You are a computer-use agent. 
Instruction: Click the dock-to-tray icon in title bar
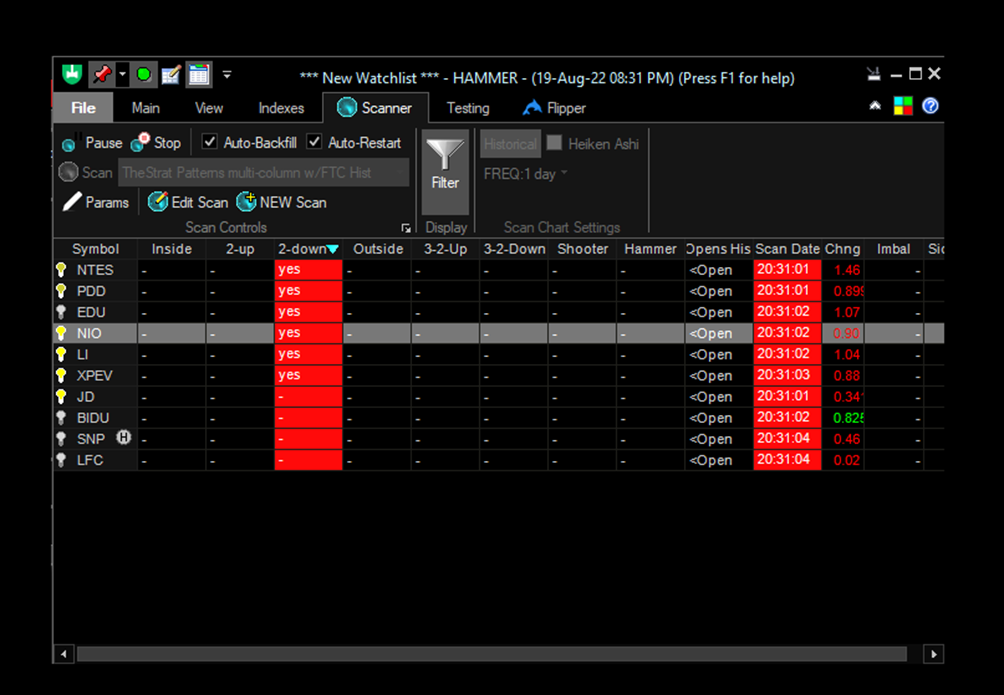874,74
